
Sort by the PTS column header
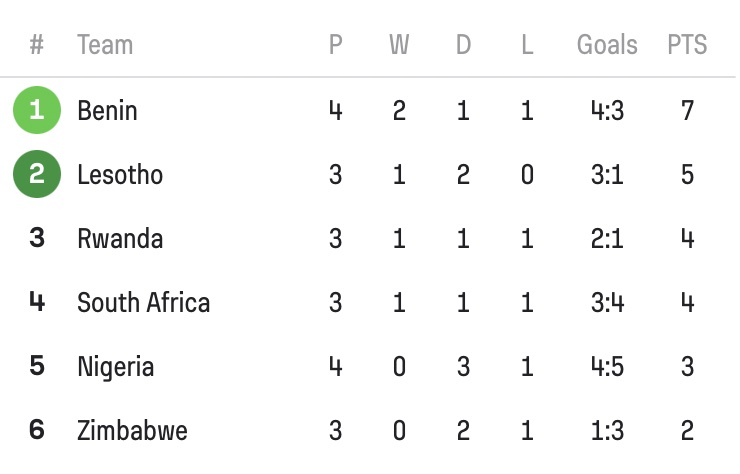687,45
